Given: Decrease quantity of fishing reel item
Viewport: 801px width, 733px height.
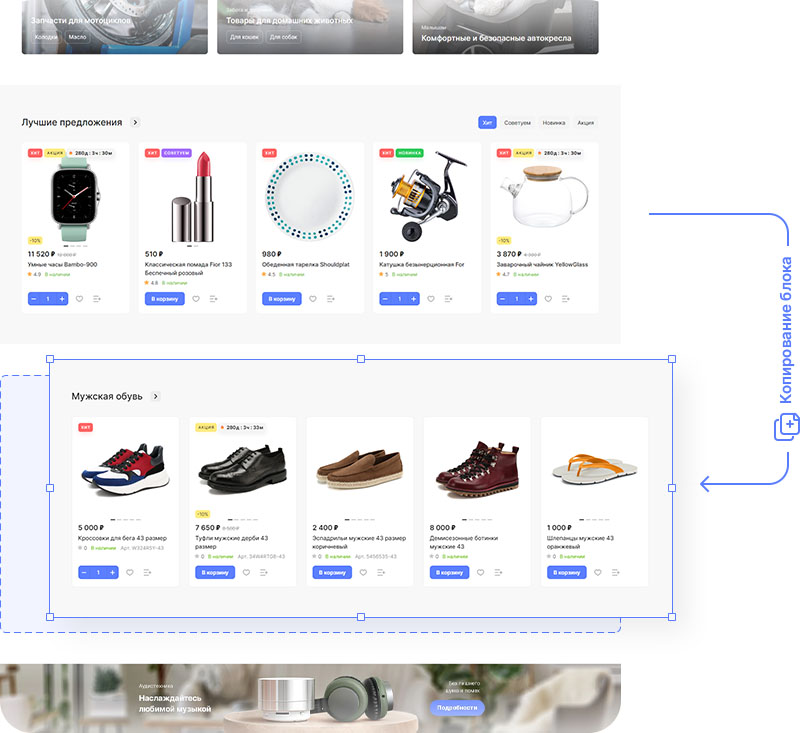Looking at the screenshot, I should coord(387,298).
